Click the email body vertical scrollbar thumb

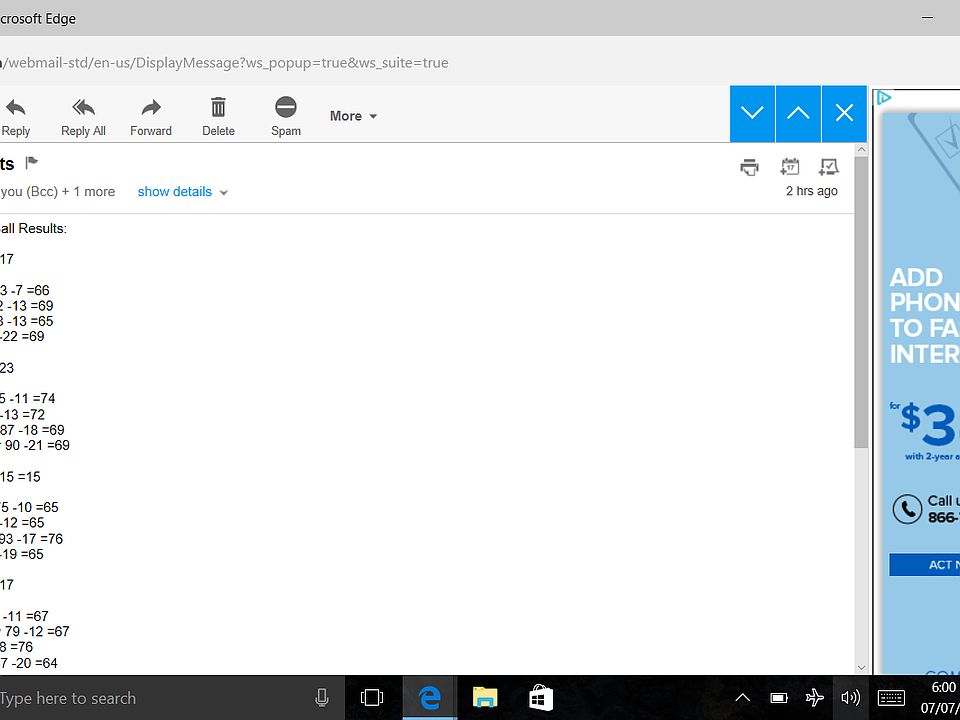click(x=861, y=310)
